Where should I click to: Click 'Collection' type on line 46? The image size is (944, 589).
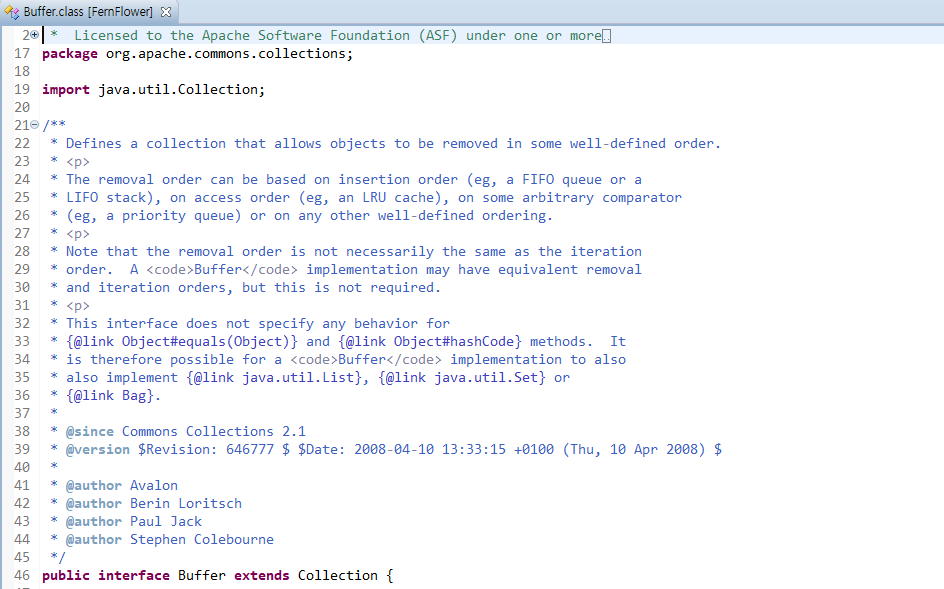coord(338,576)
